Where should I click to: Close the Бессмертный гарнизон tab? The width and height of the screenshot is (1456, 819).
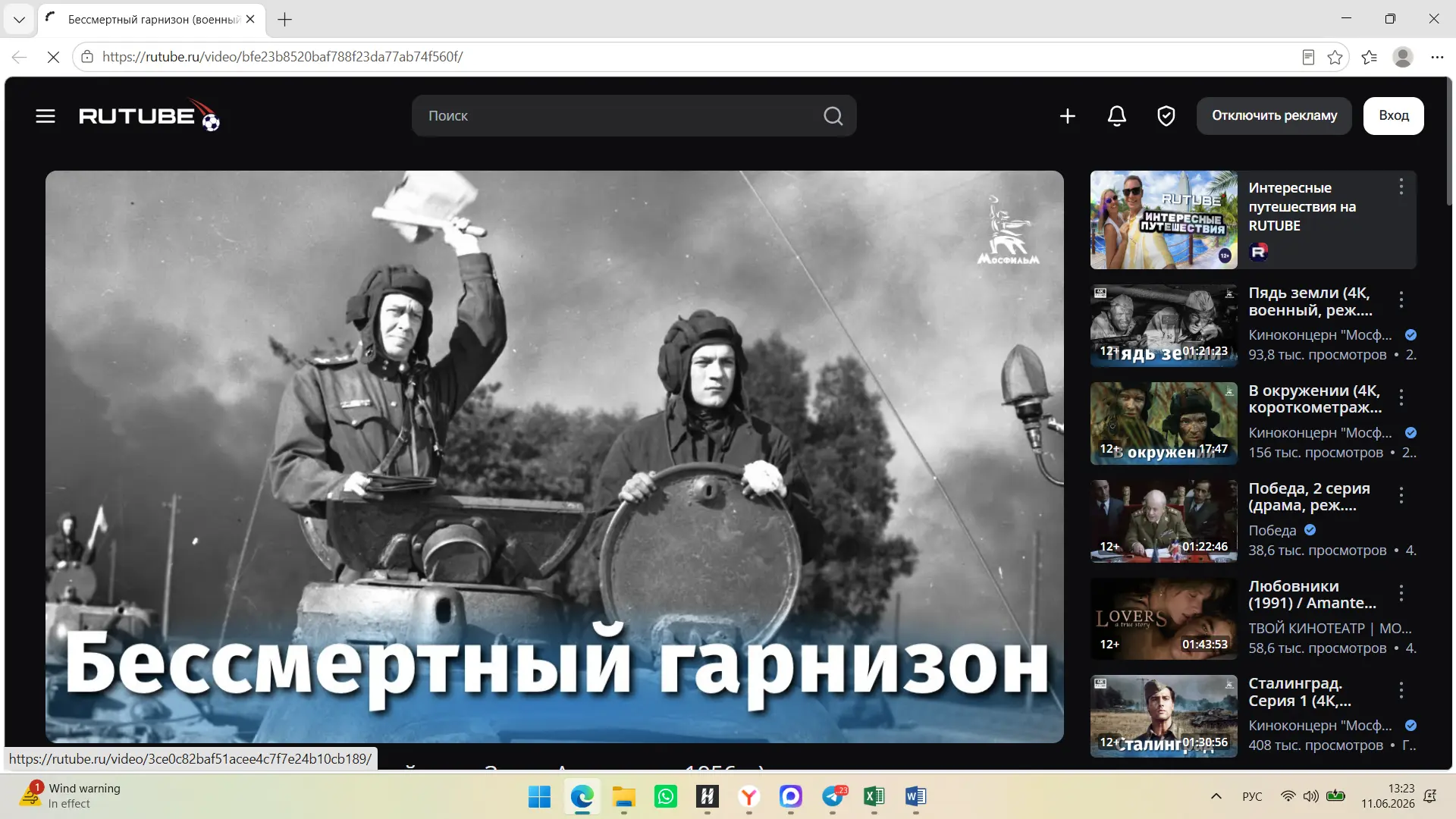tap(250, 20)
